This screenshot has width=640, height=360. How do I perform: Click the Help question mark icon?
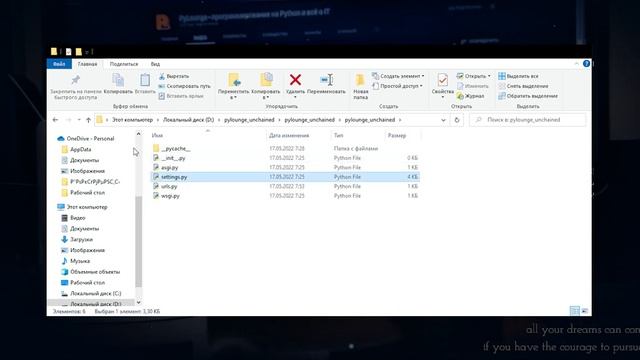(x=587, y=64)
